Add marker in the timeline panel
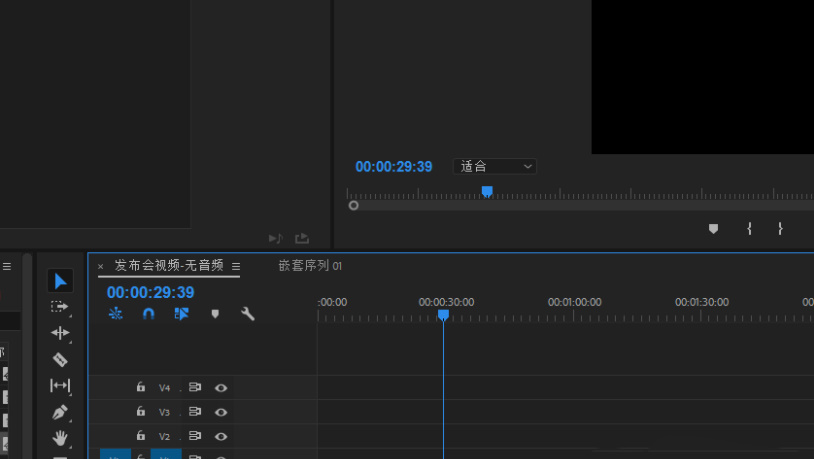 coord(215,314)
